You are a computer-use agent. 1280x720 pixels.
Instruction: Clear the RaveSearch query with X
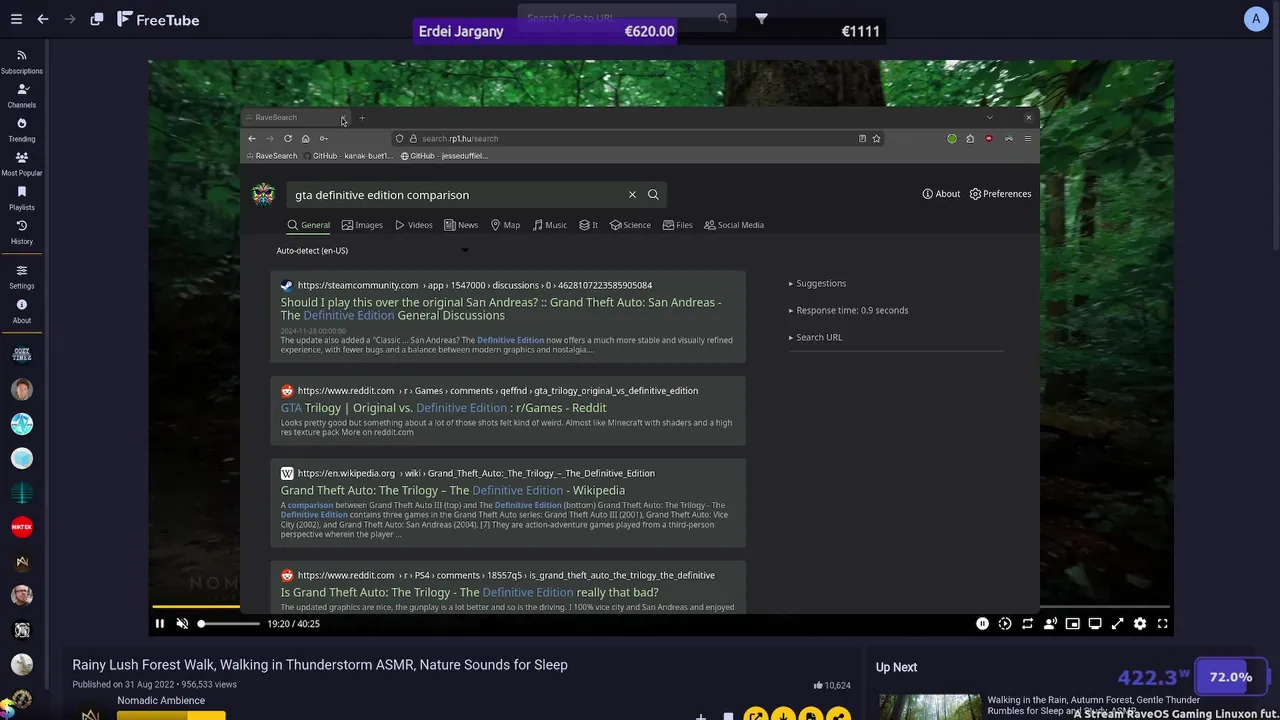[632, 195]
